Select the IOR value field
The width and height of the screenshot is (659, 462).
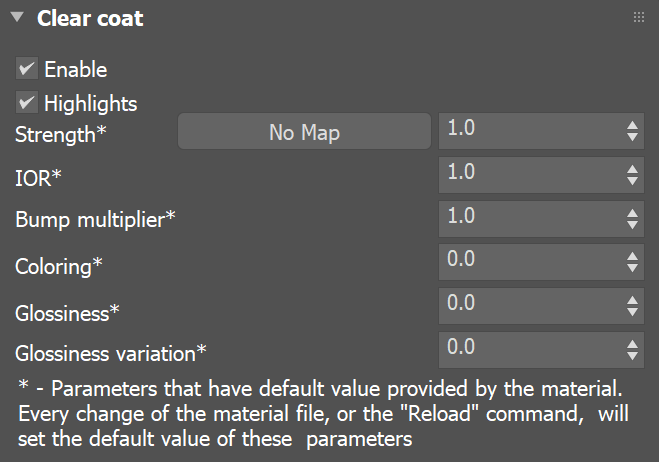[531, 175]
